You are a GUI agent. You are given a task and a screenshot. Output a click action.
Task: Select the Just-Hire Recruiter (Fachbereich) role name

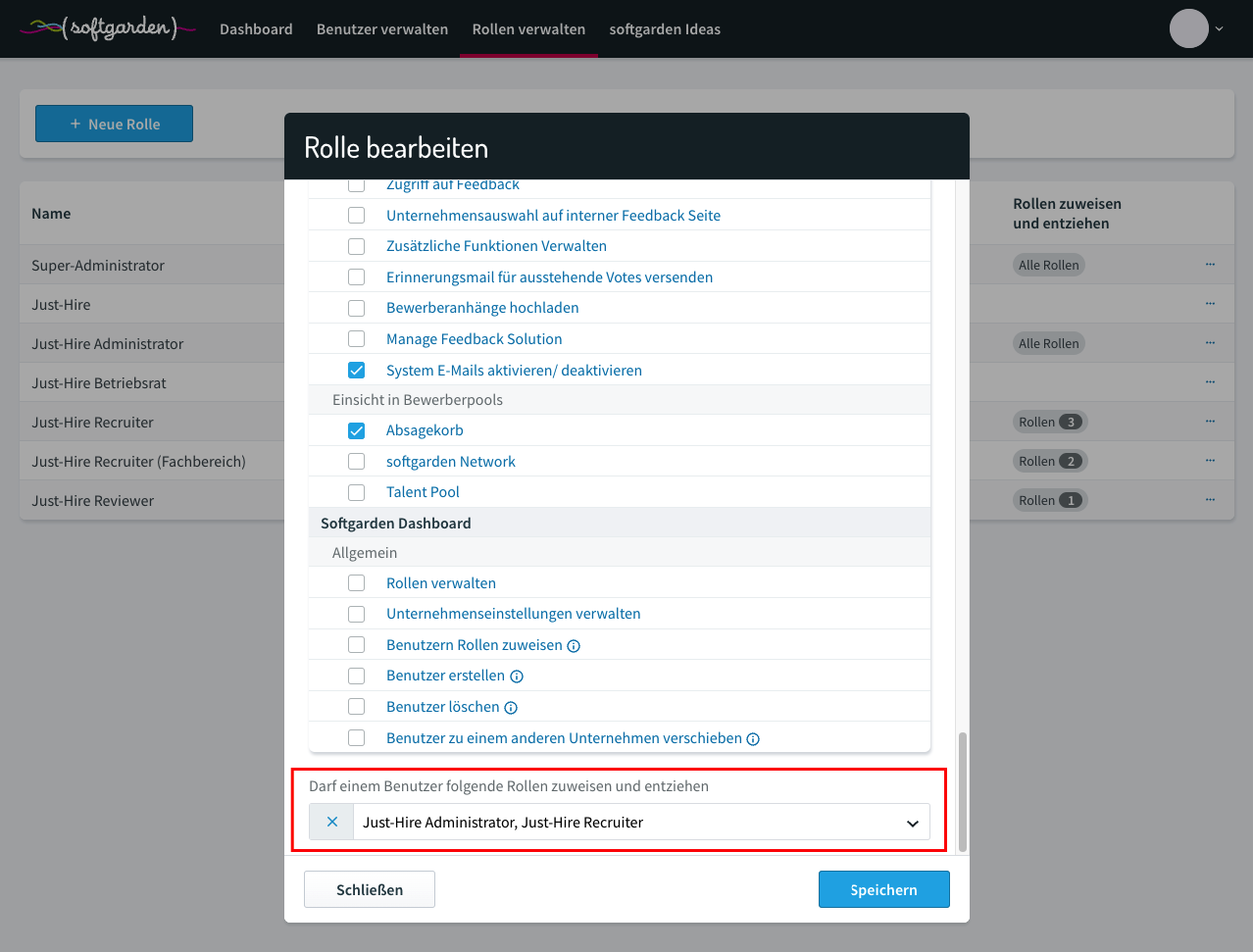(x=138, y=461)
